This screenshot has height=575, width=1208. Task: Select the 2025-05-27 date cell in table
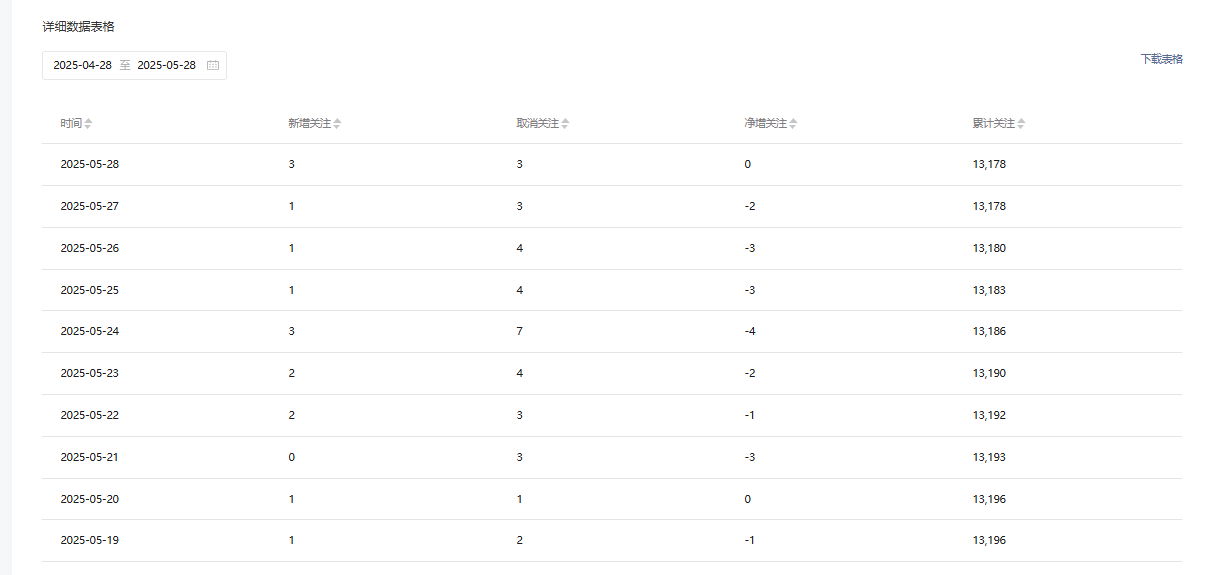[89, 206]
